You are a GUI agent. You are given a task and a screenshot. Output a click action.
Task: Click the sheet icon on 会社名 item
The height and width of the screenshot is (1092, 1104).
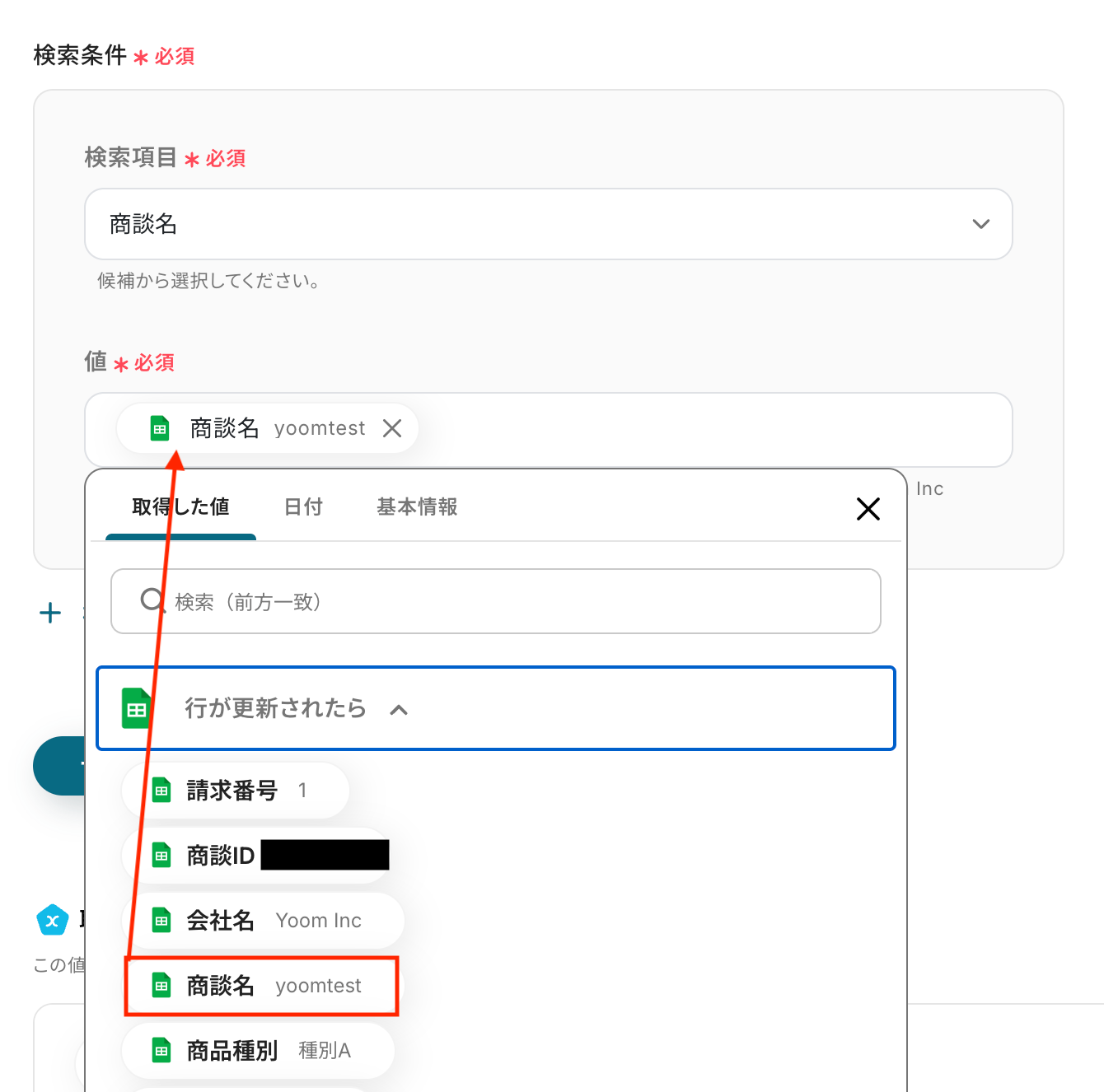pyautogui.click(x=161, y=921)
